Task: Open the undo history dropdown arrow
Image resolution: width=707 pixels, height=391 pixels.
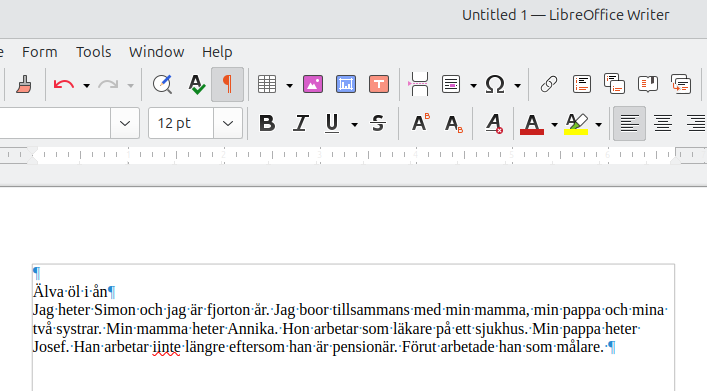Action: click(x=86, y=85)
